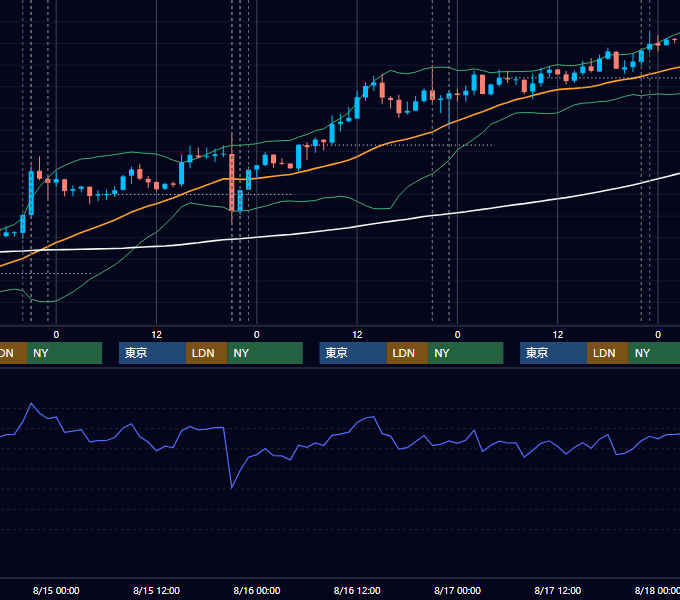Click the hour label 0 above 8/17 00:00
Screen dimensions: 680x600
point(457,335)
